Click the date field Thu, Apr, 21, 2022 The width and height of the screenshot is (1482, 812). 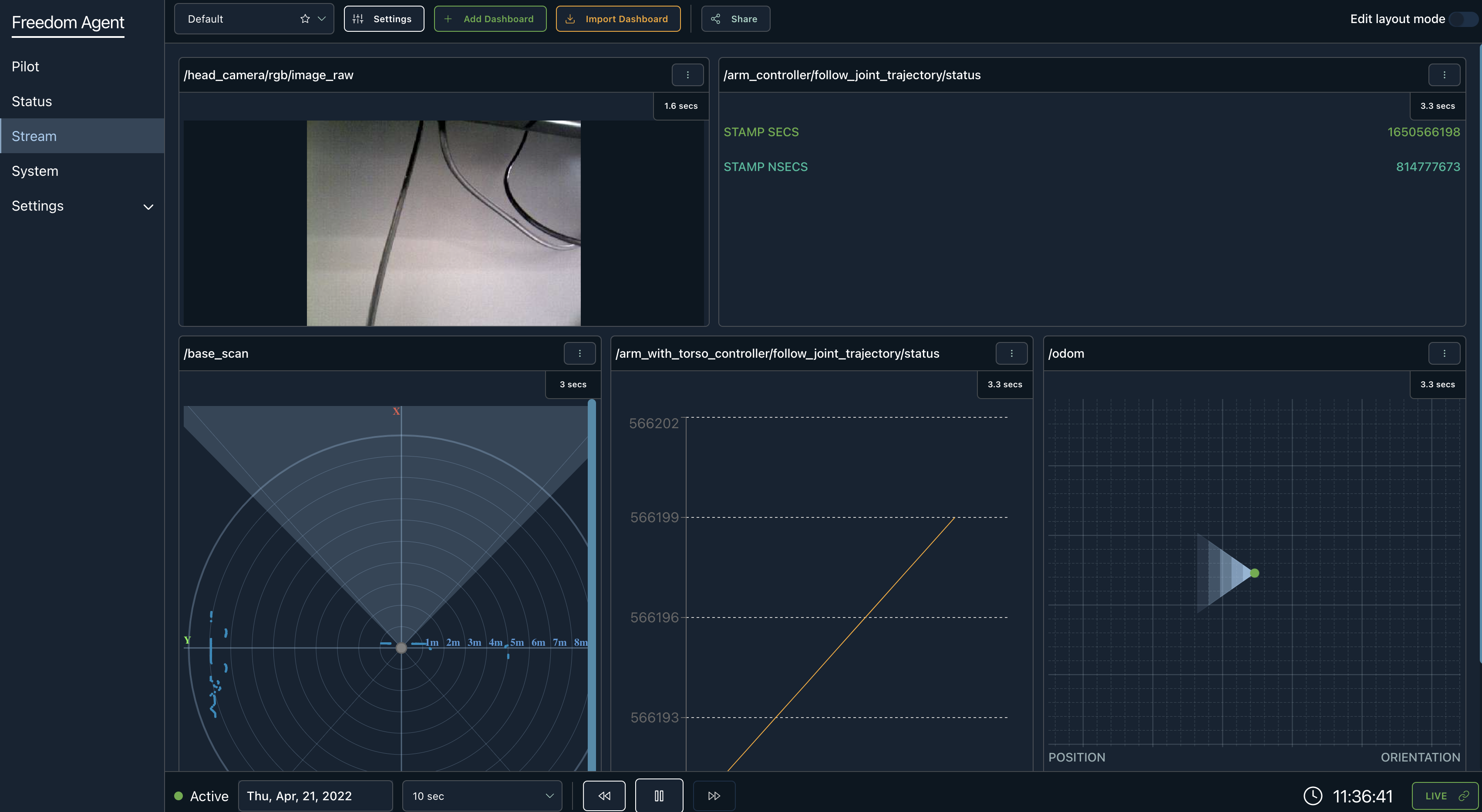tap(315, 796)
